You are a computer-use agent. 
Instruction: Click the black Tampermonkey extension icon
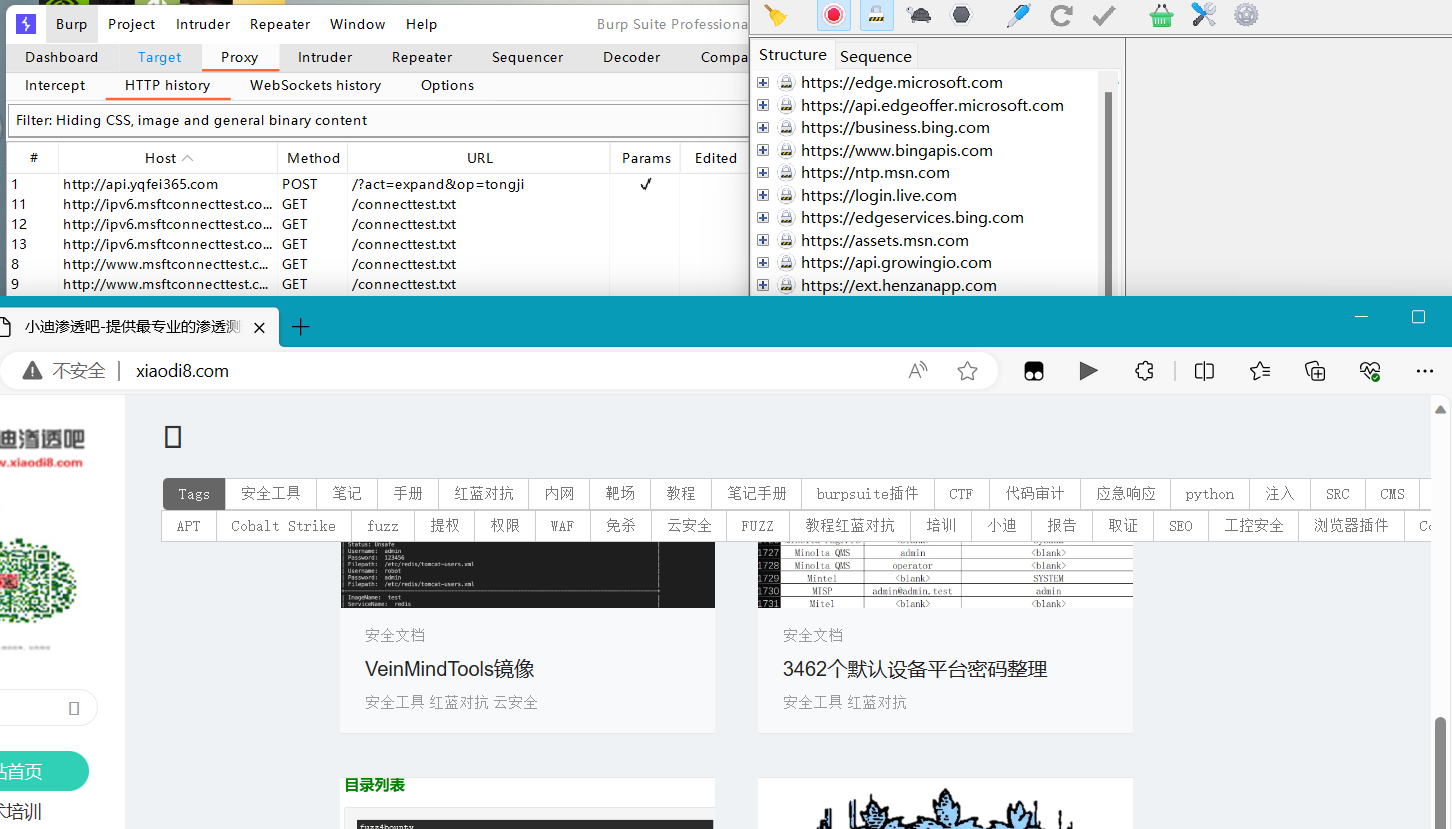[x=1034, y=371]
